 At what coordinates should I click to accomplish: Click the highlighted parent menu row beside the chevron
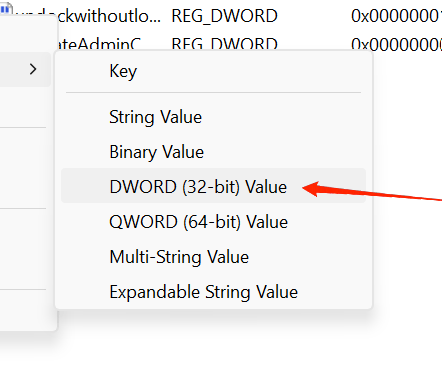[x=25, y=69]
